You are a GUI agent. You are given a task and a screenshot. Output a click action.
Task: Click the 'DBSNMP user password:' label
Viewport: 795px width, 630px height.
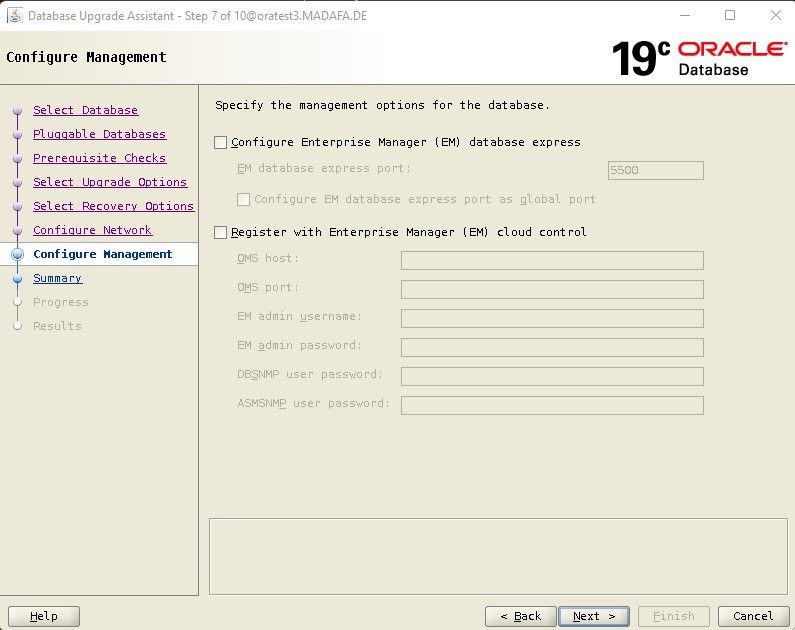pyautogui.click(x=310, y=374)
